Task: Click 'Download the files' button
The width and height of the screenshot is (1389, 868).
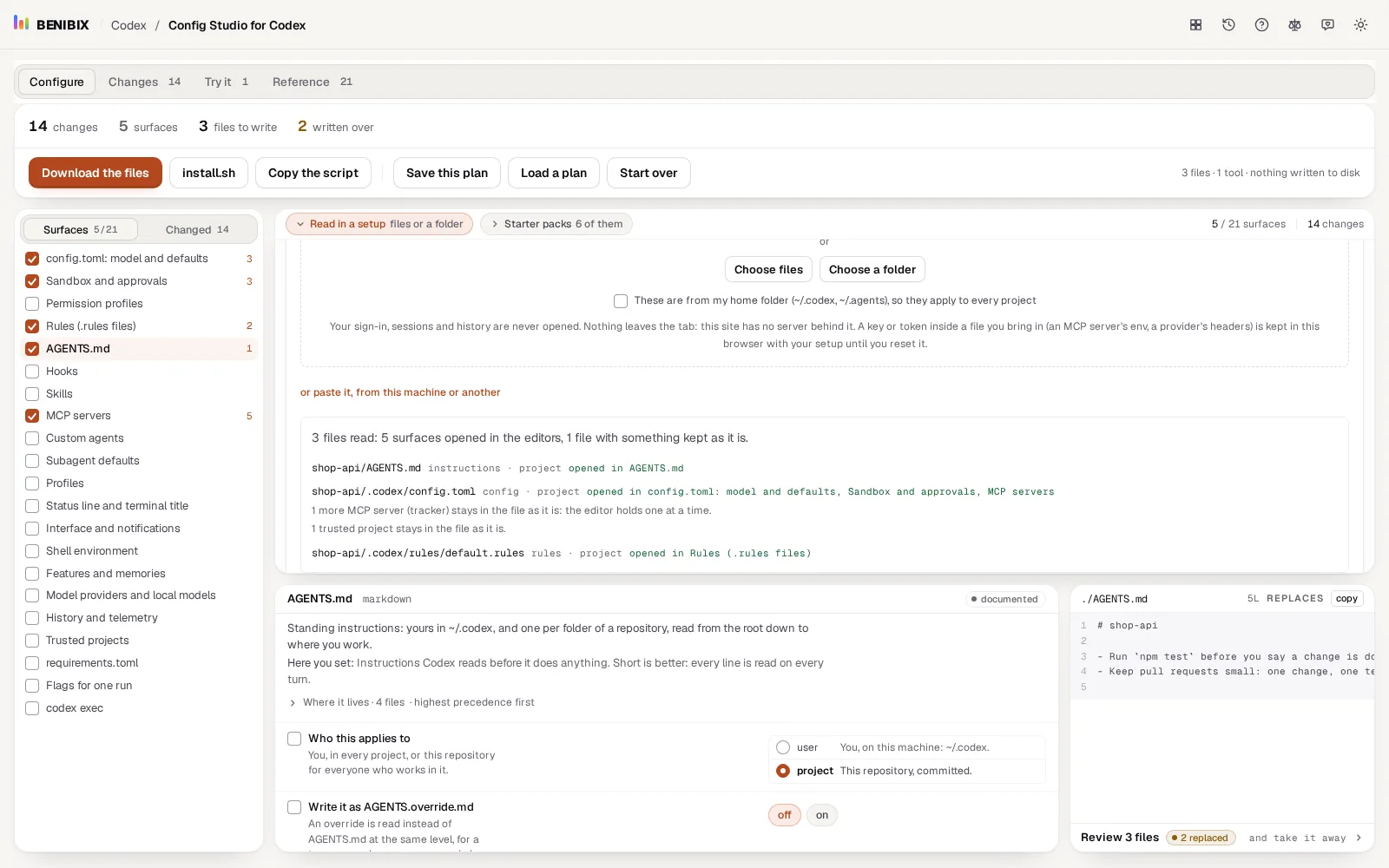Action: point(95,173)
